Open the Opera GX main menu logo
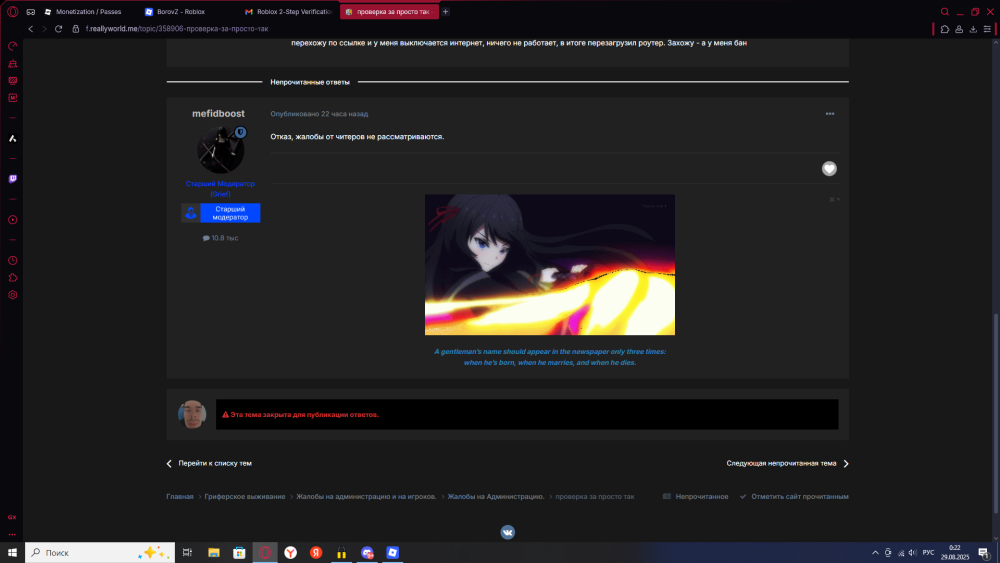The width and height of the screenshot is (1000, 563). [x=12, y=11]
